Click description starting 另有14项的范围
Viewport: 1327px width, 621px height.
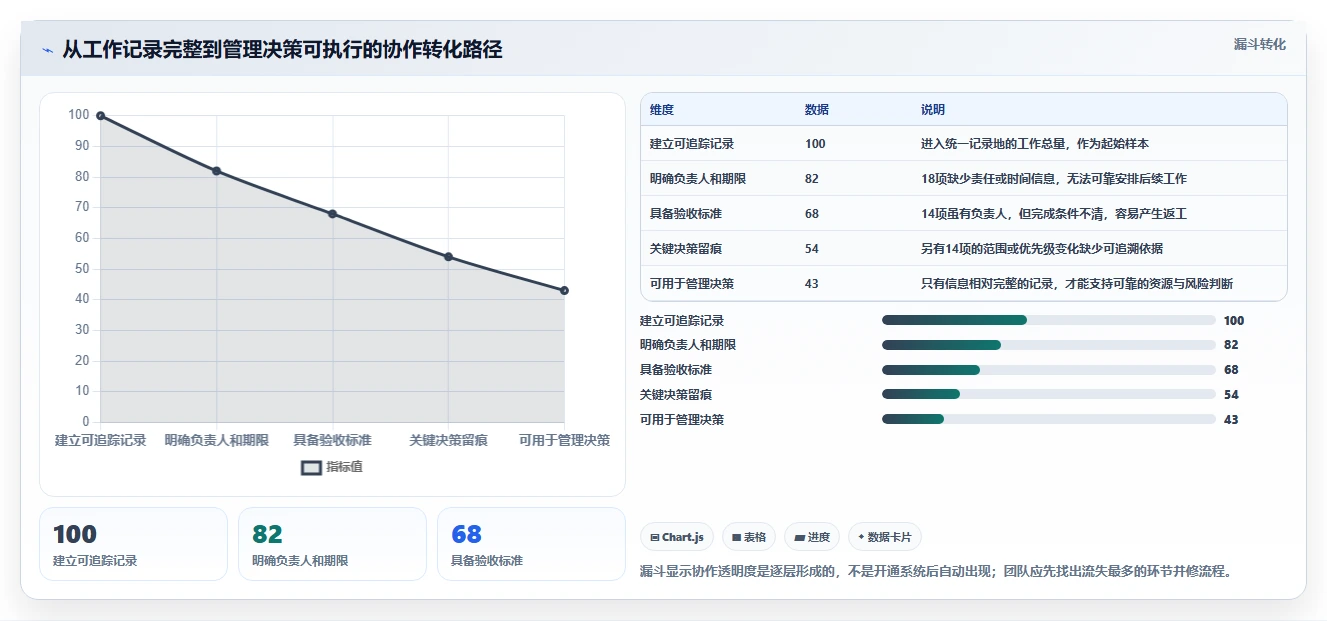click(x=1042, y=249)
